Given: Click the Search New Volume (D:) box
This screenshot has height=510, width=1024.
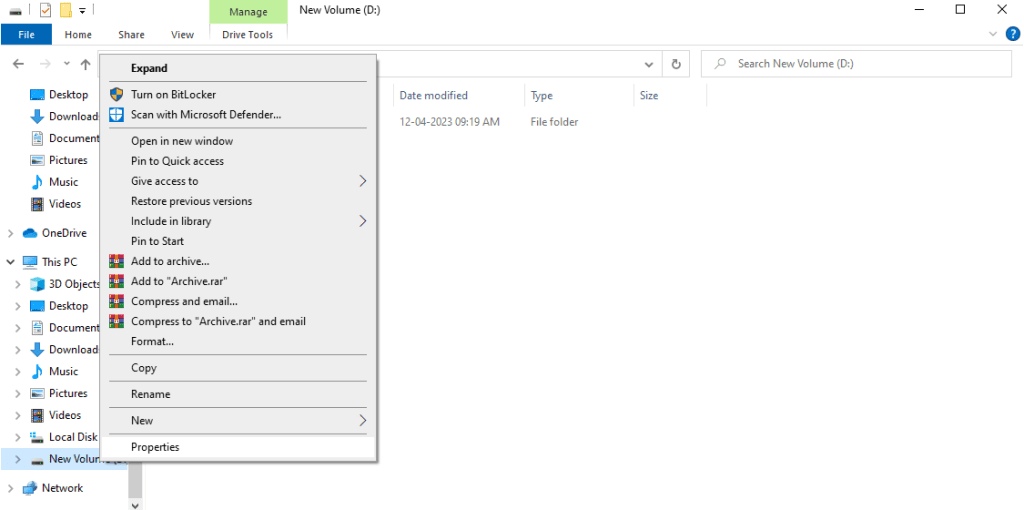Looking at the screenshot, I should click(x=860, y=64).
